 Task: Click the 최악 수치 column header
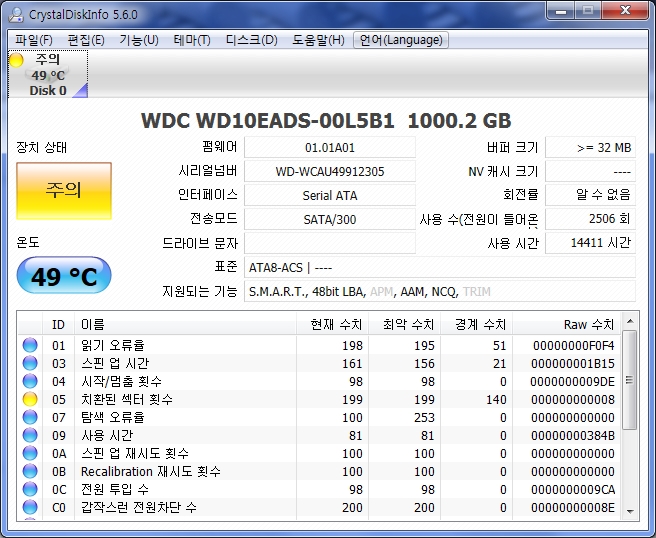(x=405, y=324)
